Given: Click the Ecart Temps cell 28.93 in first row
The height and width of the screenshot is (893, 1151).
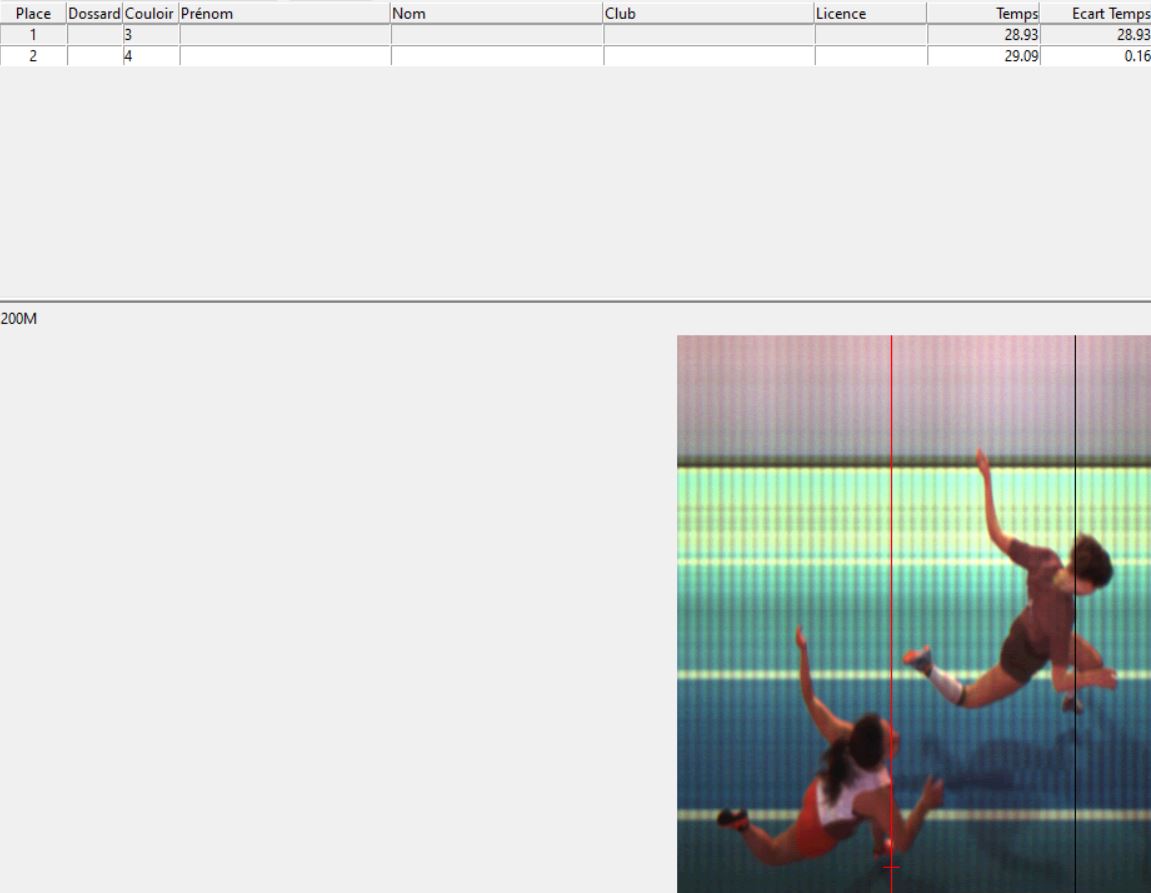Looking at the screenshot, I should click(1096, 34).
